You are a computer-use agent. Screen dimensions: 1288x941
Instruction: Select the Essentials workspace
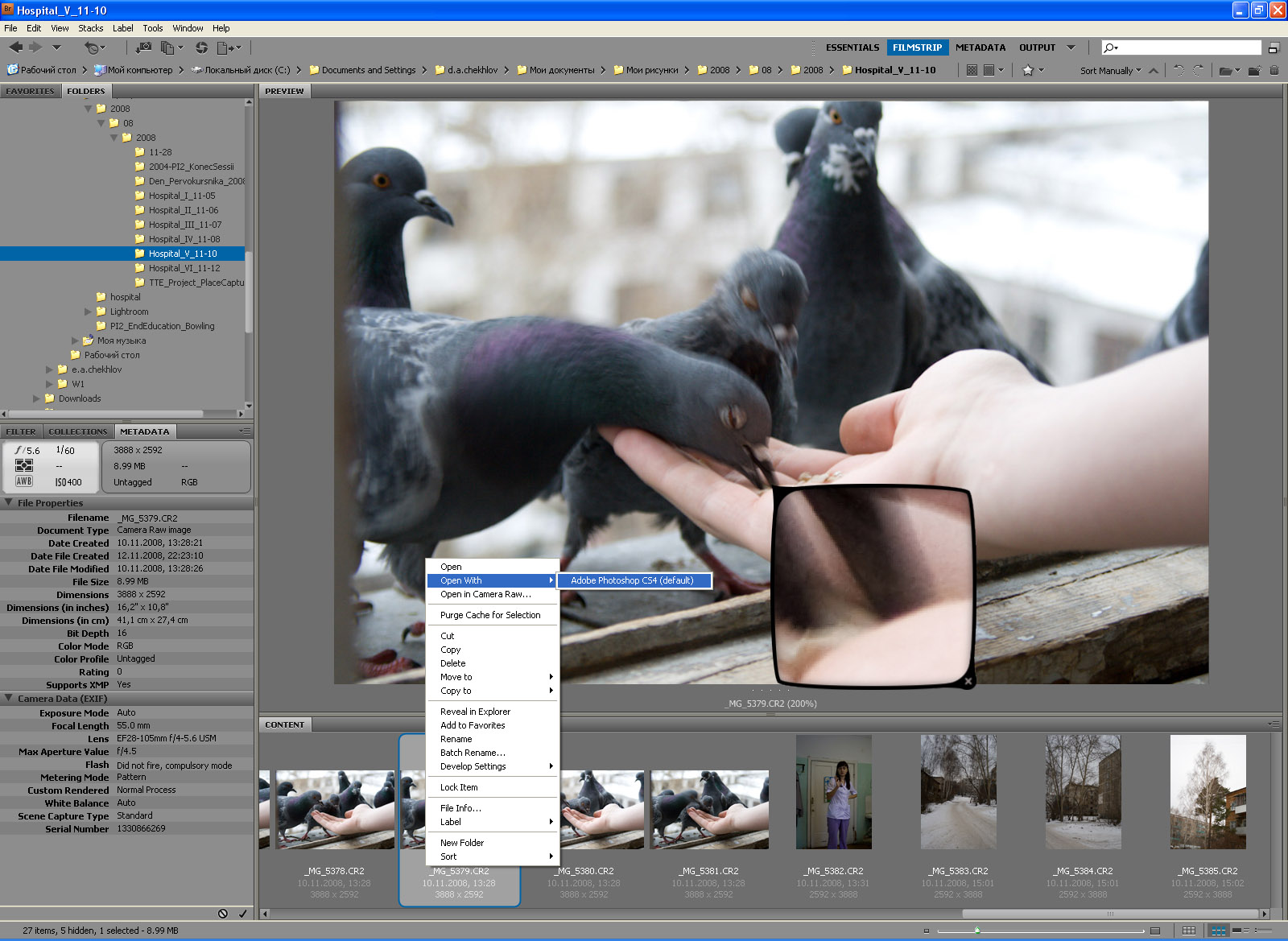852,47
